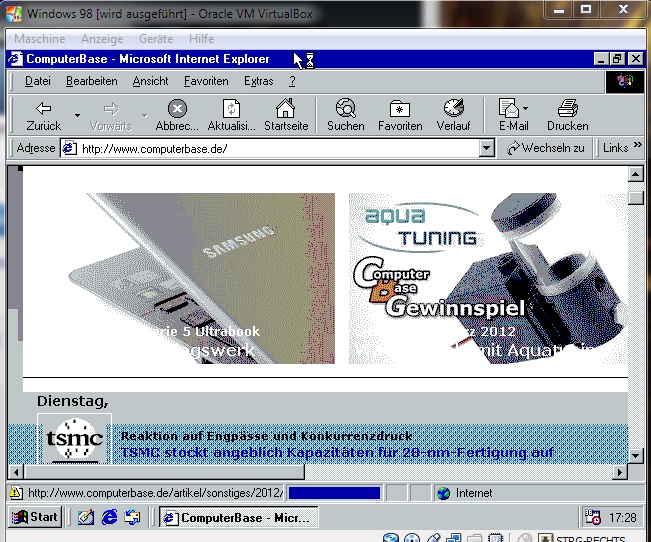Click the vertical scrollbar down arrow
Image resolution: width=651 pixels, height=542 pixels.
coord(636,455)
